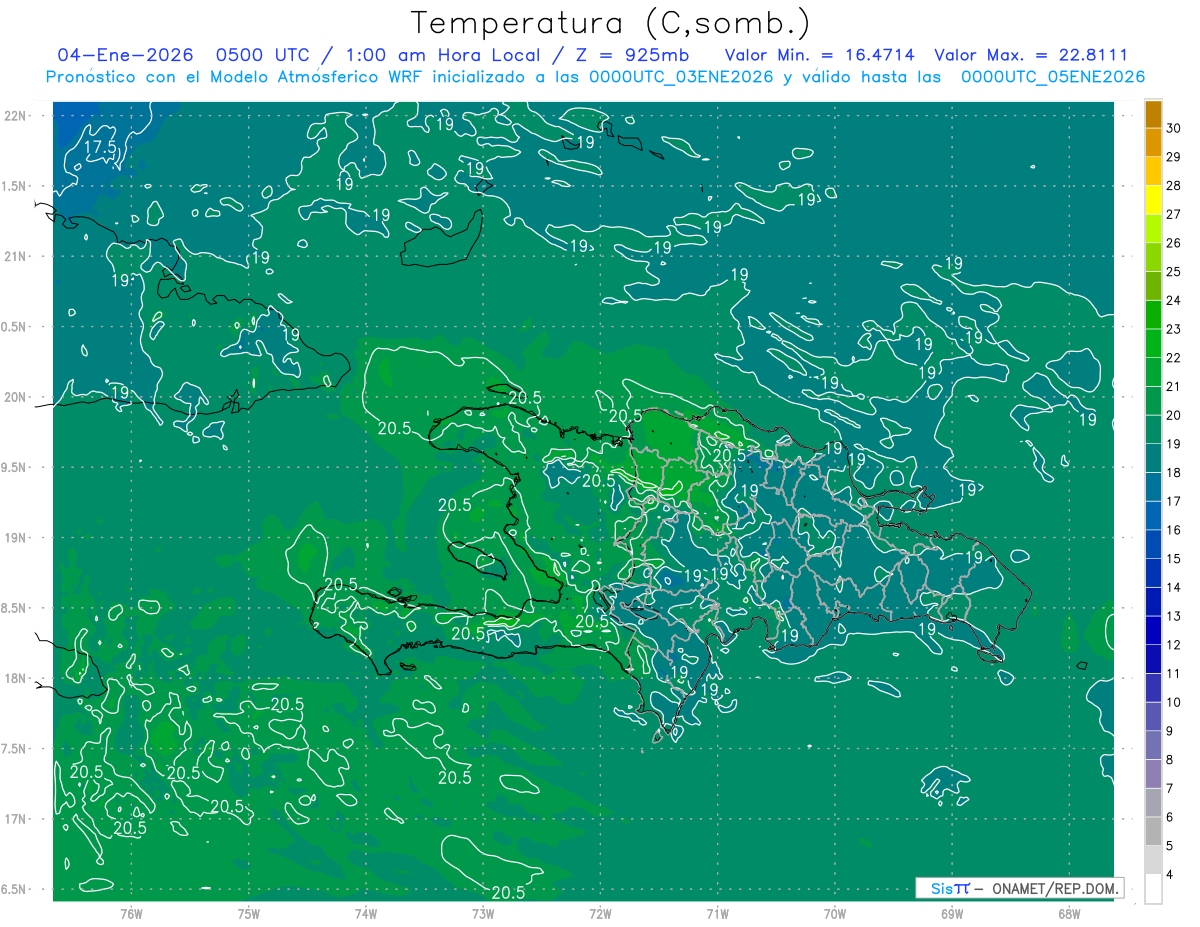
Task: Click the initialization time "0000UTC_03ENE2026"
Action: point(681,77)
